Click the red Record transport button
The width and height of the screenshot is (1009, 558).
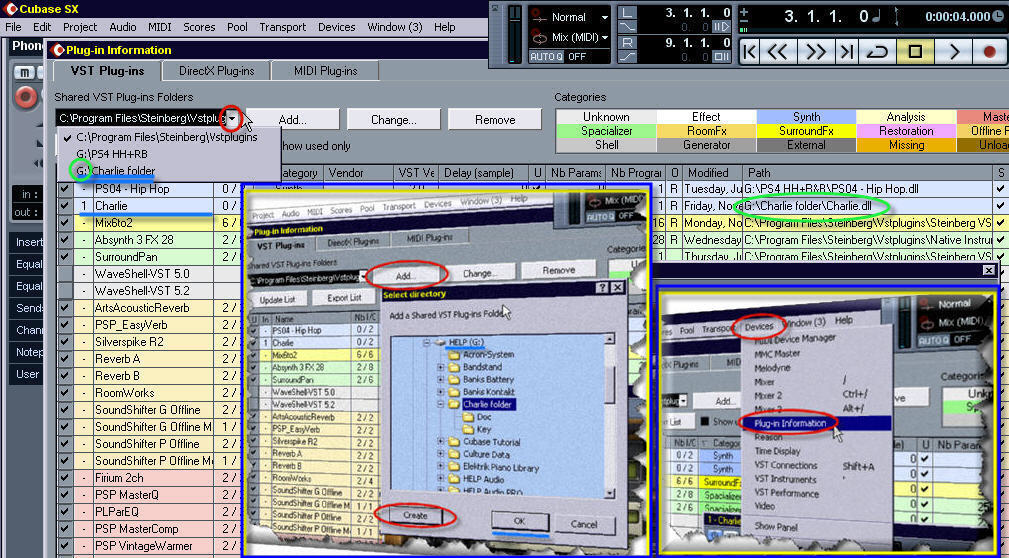990,51
